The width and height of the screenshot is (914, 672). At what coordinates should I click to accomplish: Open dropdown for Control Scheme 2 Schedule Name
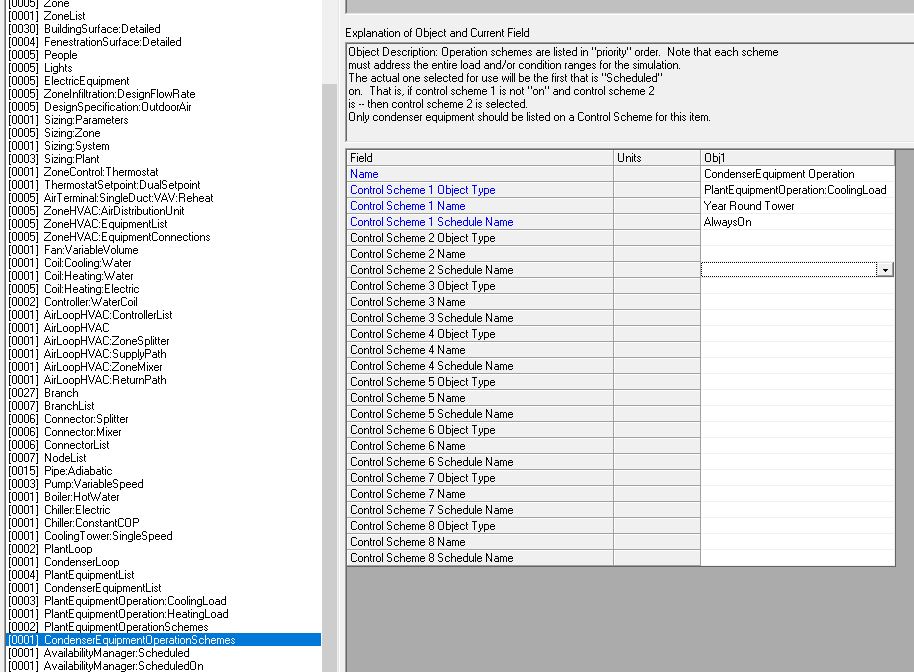click(x=884, y=270)
